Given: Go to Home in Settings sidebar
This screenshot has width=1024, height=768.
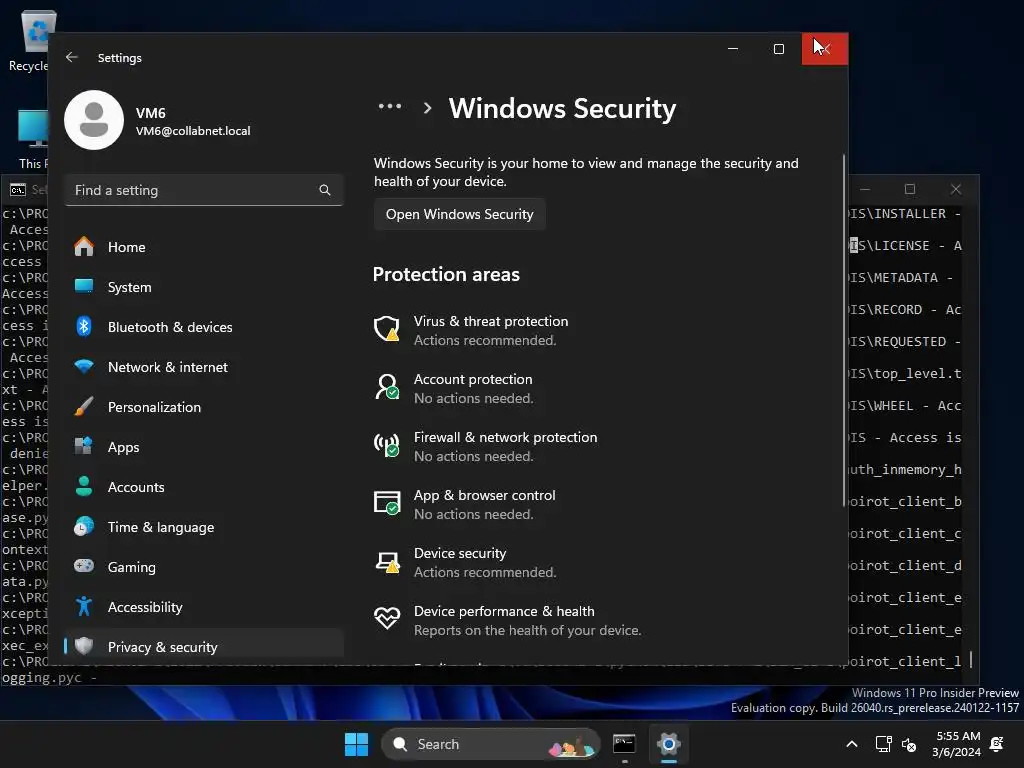Looking at the screenshot, I should pos(204,247).
